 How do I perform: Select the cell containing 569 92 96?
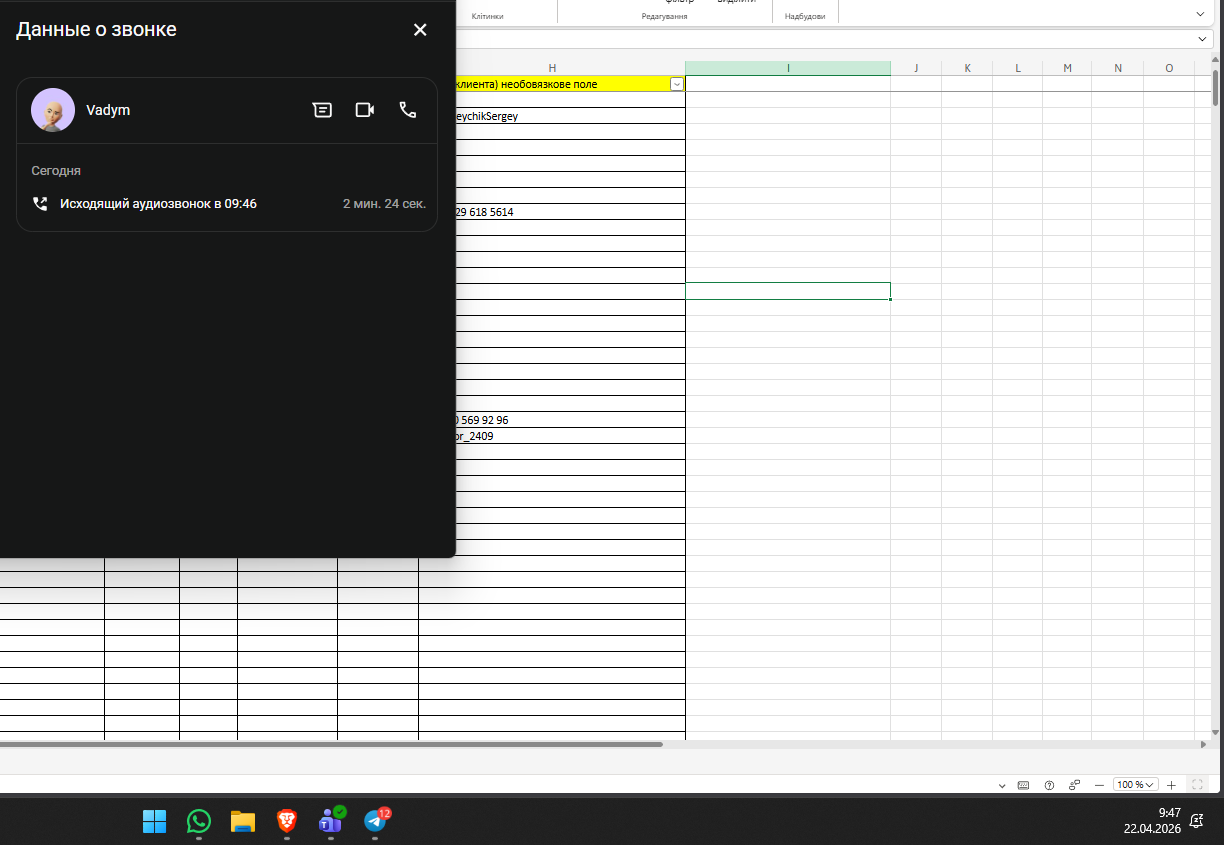point(570,420)
